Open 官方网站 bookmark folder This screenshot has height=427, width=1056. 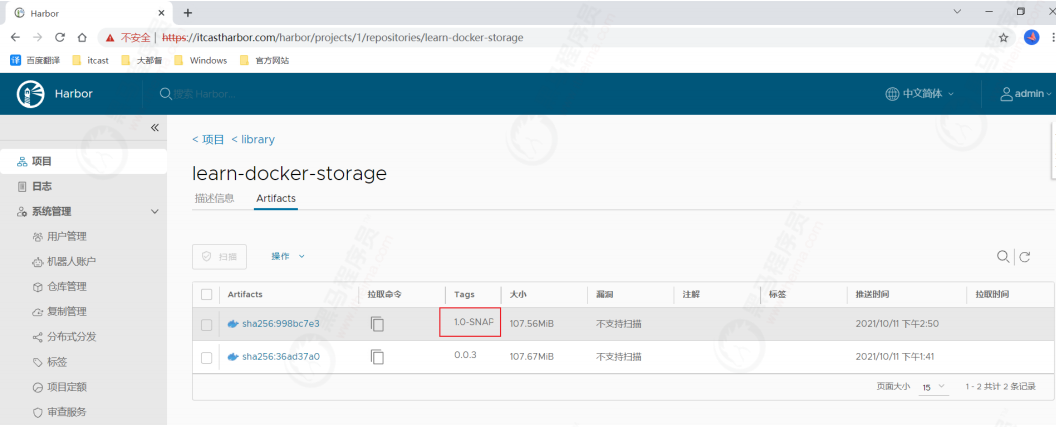(264, 61)
